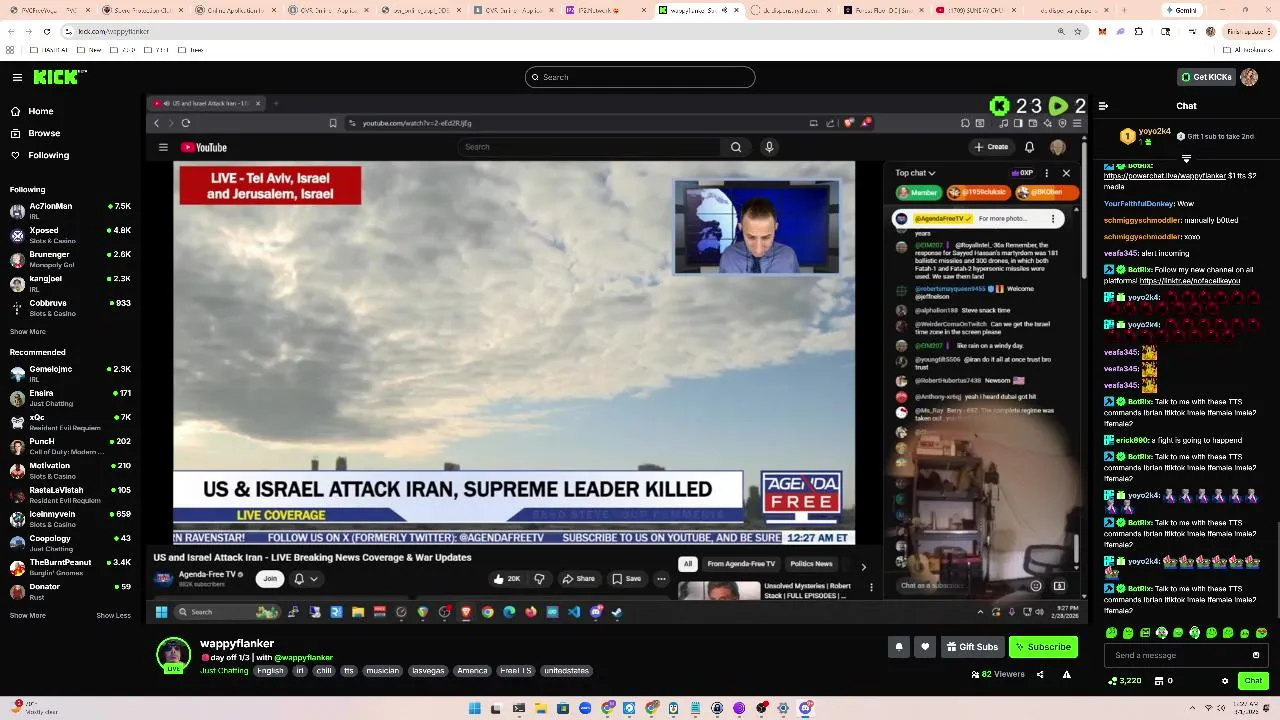Open the Kick user profile avatar
This screenshot has height=720, width=1280.
(x=1249, y=77)
